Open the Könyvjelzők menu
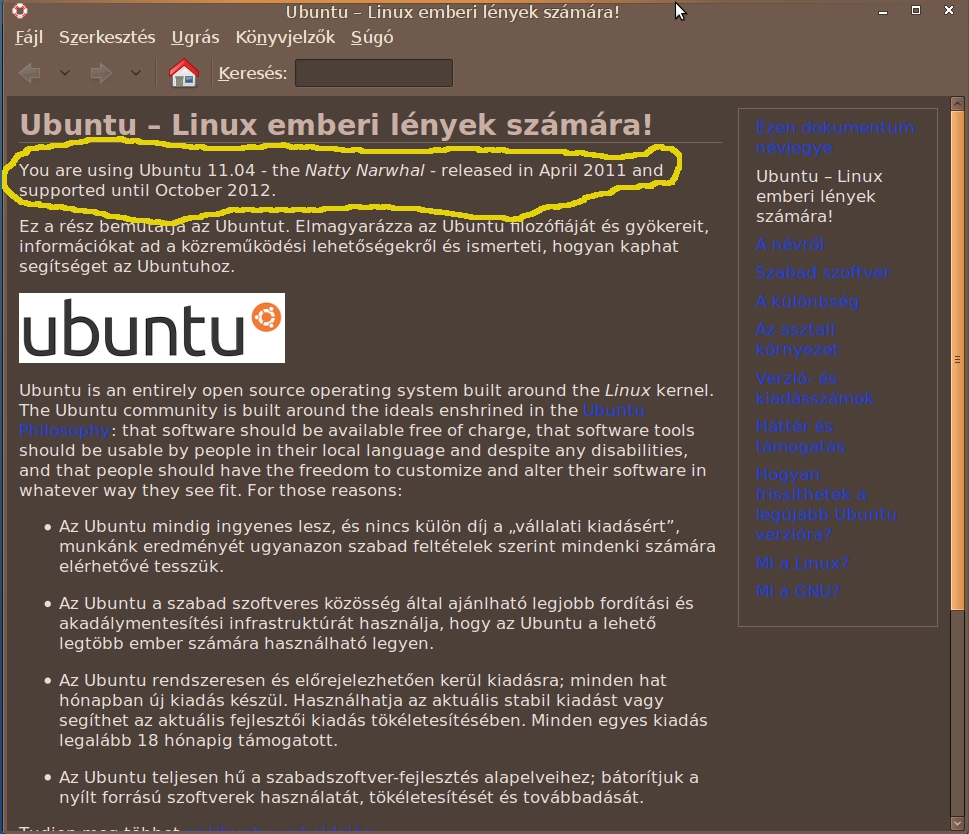Screen dimensions: 969x834 tap(285, 37)
